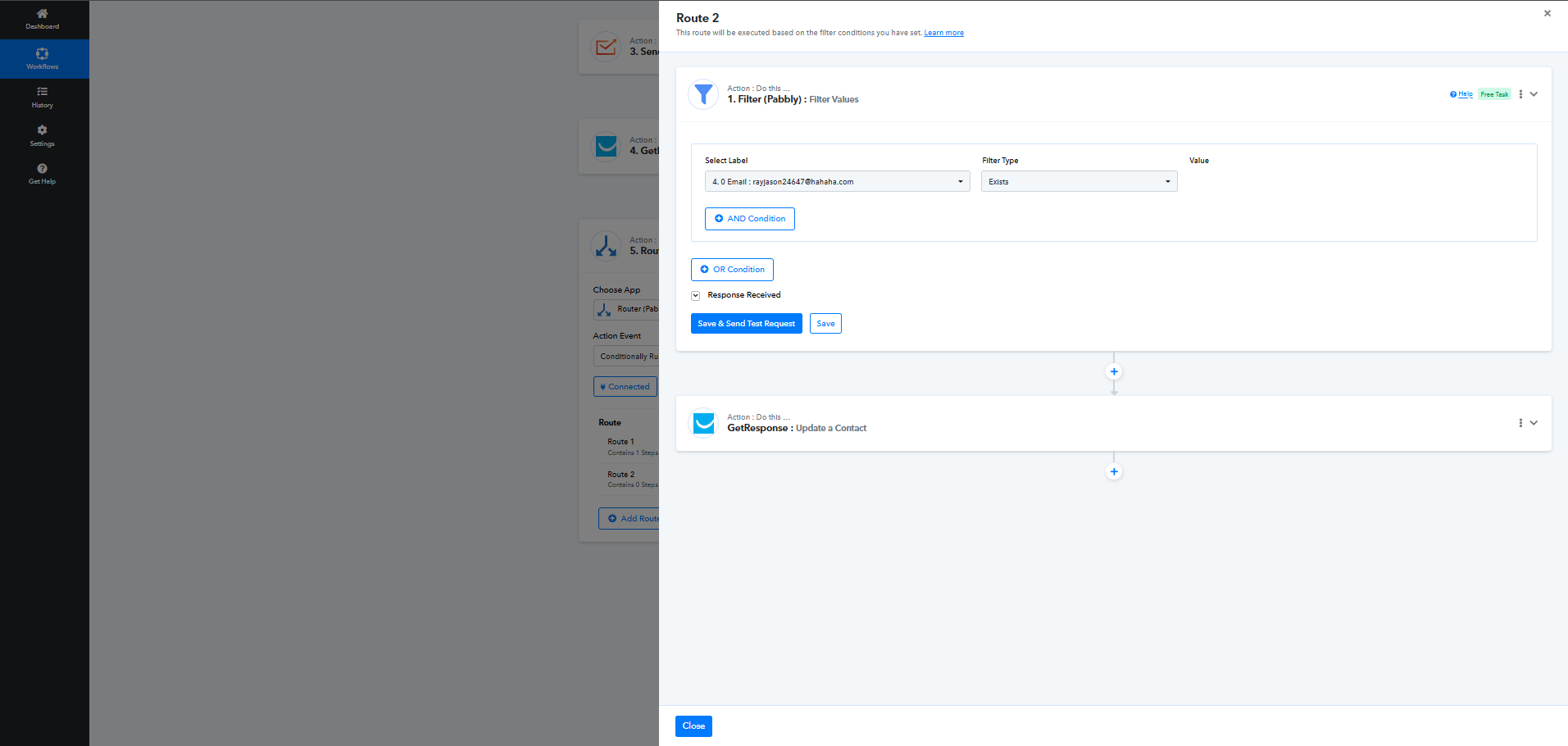This screenshot has height=746, width=1568.
Task: Open three-dot menu for Filter action
Action: 1520,94
